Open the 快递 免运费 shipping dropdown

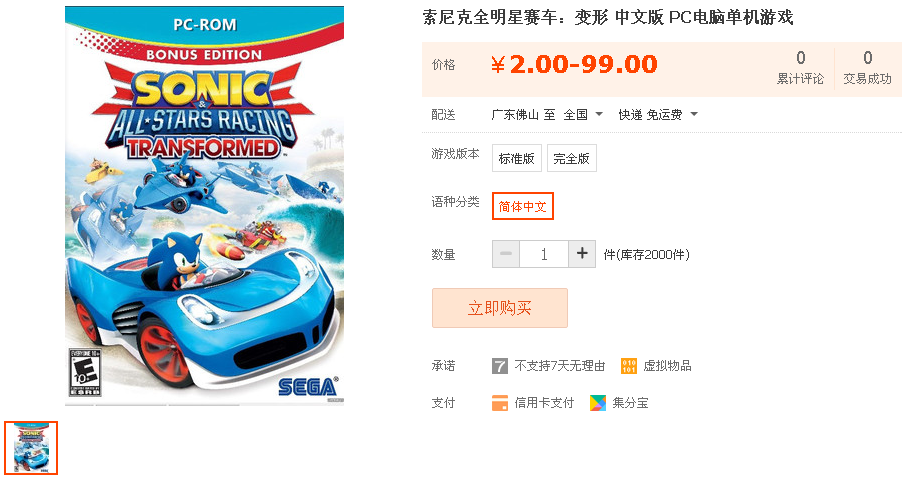pyautogui.click(x=657, y=115)
